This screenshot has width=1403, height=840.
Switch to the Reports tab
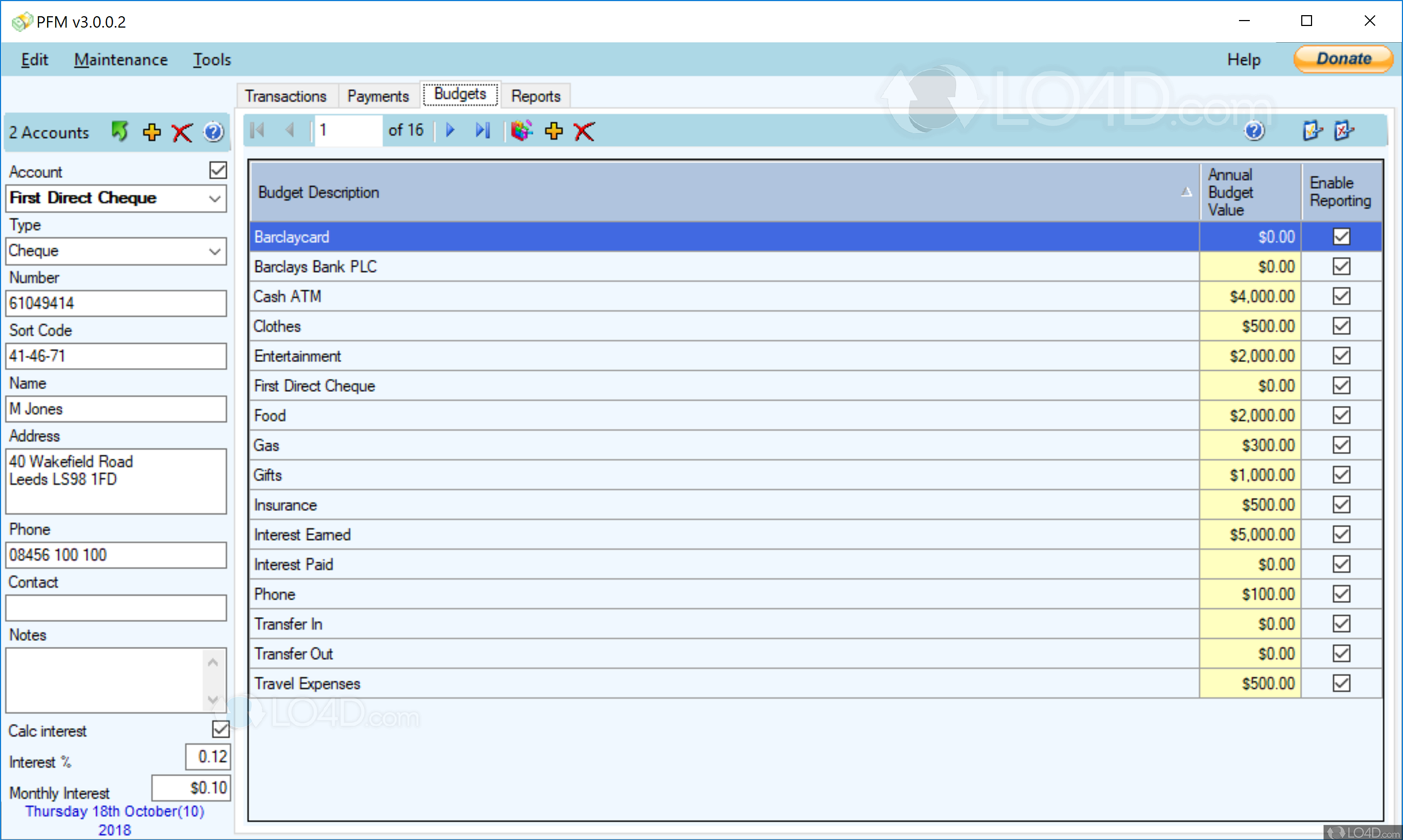pos(535,95)
